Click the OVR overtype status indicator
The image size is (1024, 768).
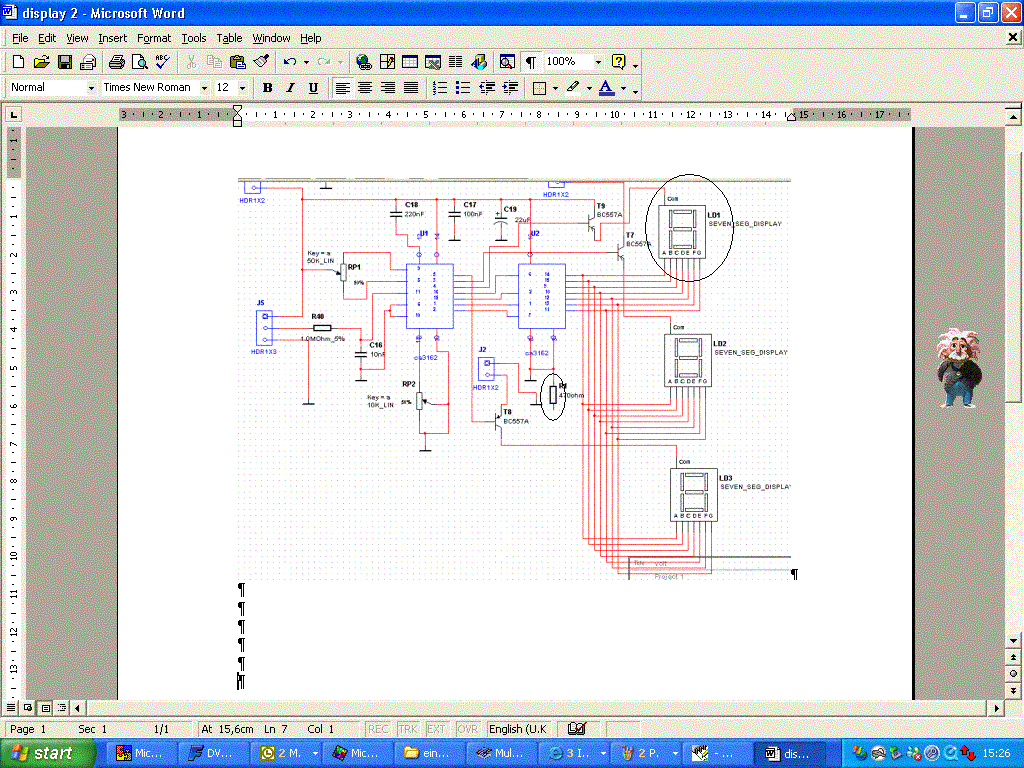coord(468,730)
